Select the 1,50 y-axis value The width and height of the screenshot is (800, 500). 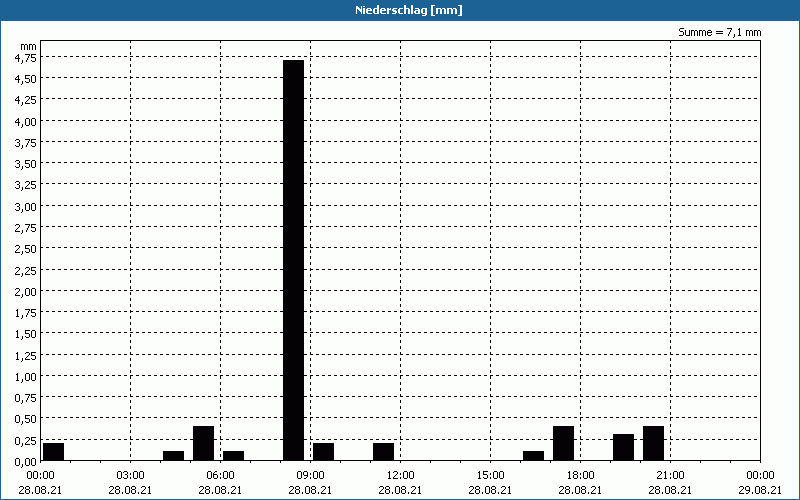(x=26, y=334)
